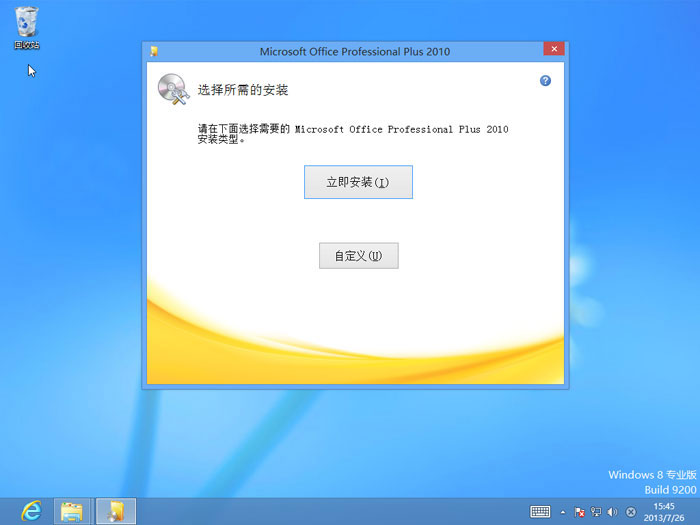
Task: Open the Action Center flag icon
Action: click(579, 512)
